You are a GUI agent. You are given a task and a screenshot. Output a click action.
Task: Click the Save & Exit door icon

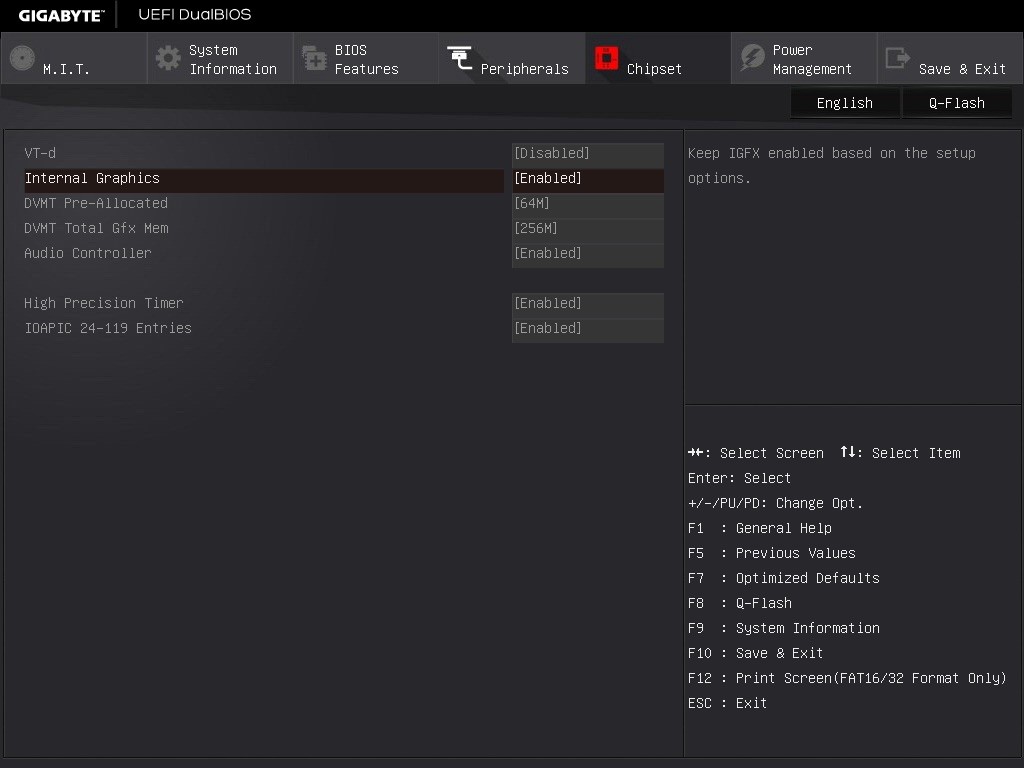(898, 58)
